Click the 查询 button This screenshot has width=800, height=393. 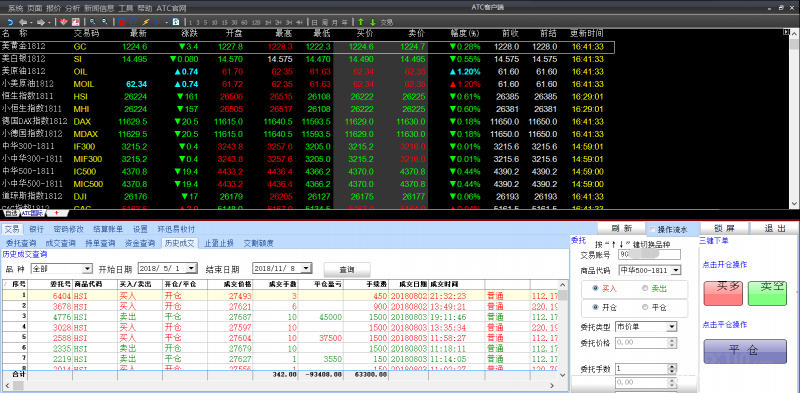[347, 269]
